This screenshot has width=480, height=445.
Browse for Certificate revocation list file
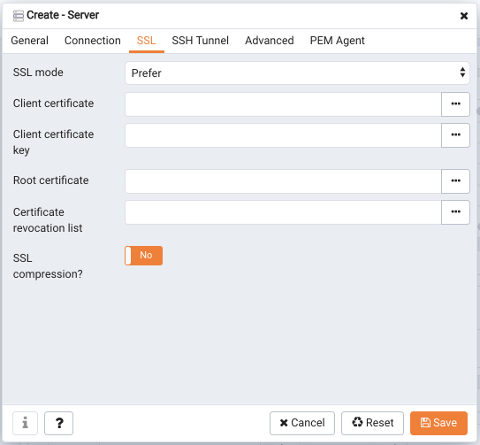coord(455,212)
